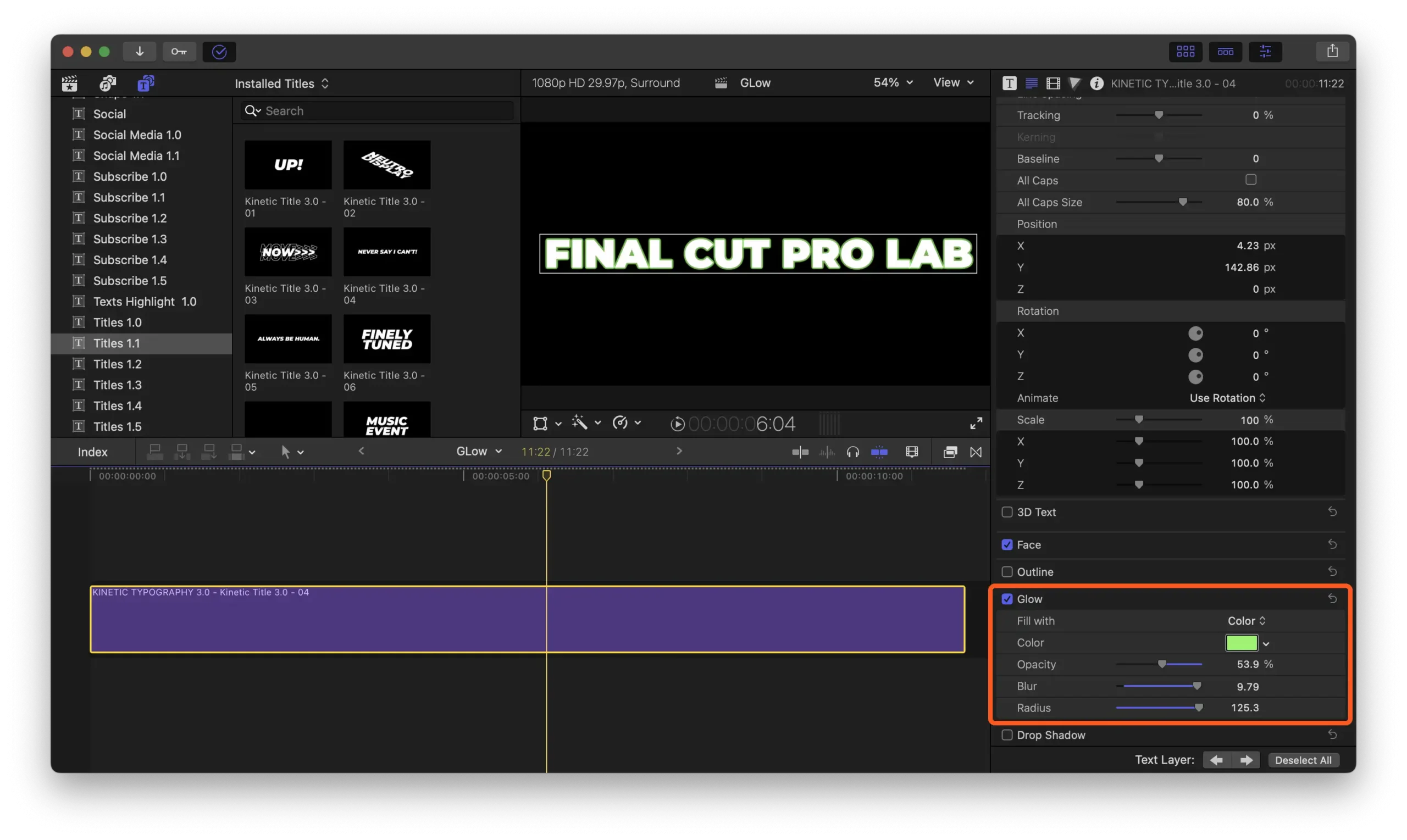Open the Background Tasks checkmark icon

[219, 52]
